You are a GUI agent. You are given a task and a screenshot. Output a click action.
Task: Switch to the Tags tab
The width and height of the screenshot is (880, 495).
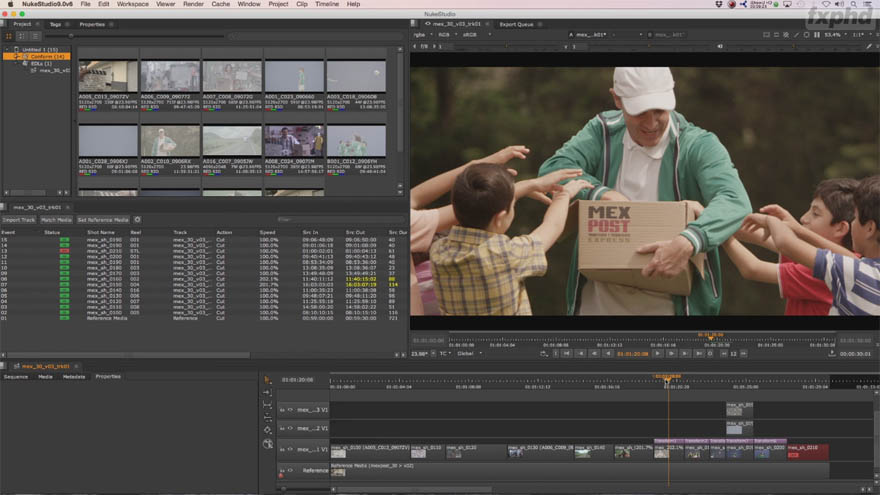(55, 24)
